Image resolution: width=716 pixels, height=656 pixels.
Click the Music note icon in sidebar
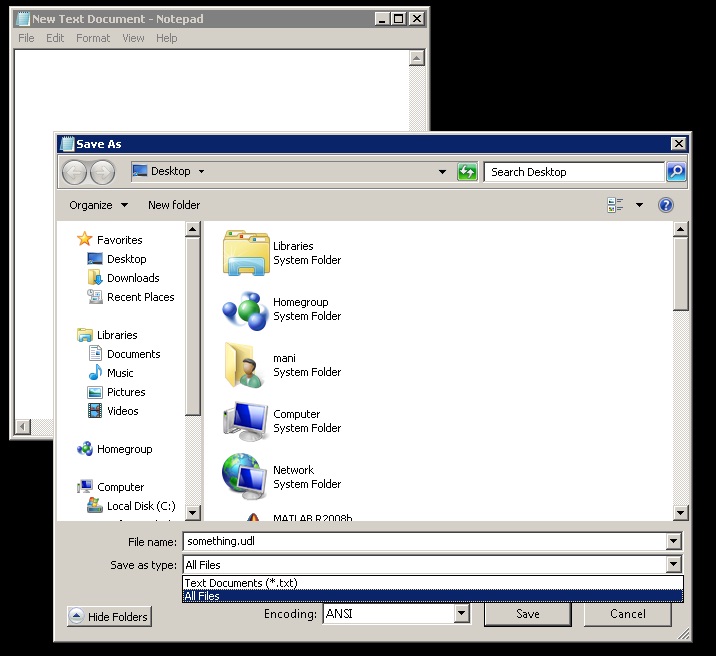(95, 373)
